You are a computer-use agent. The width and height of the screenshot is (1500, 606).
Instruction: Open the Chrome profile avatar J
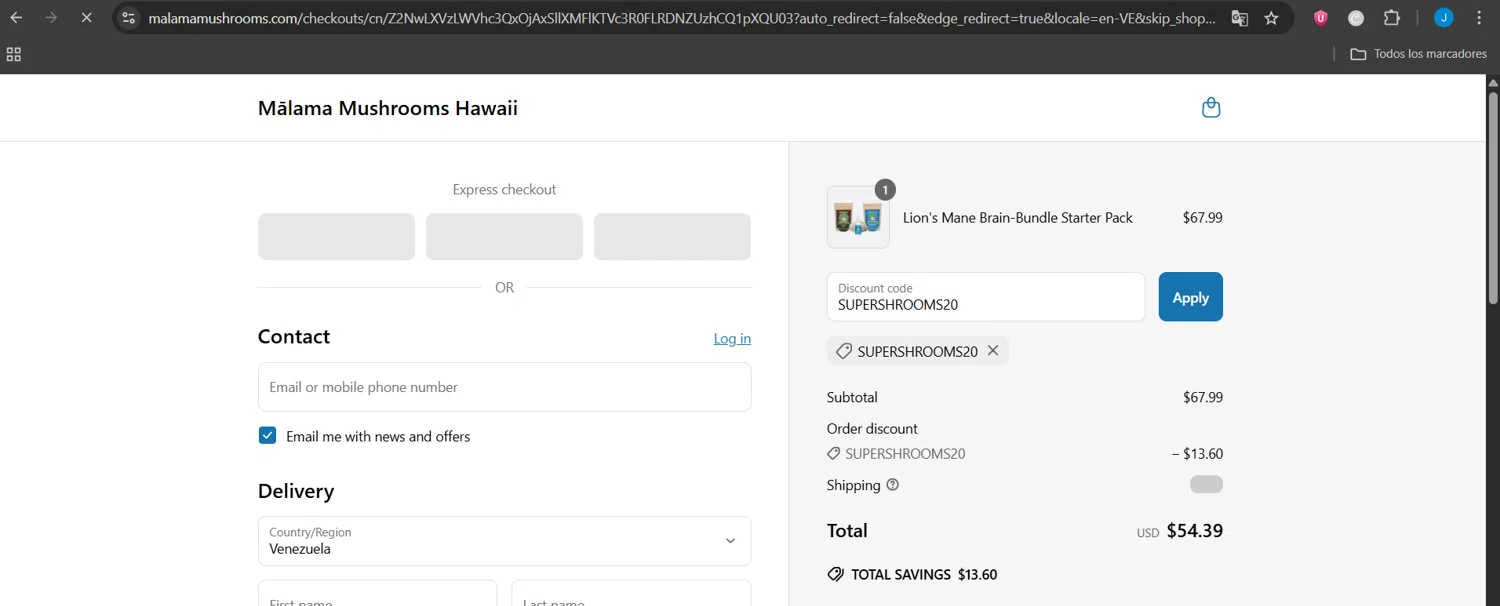click(x=1443, y=18)
